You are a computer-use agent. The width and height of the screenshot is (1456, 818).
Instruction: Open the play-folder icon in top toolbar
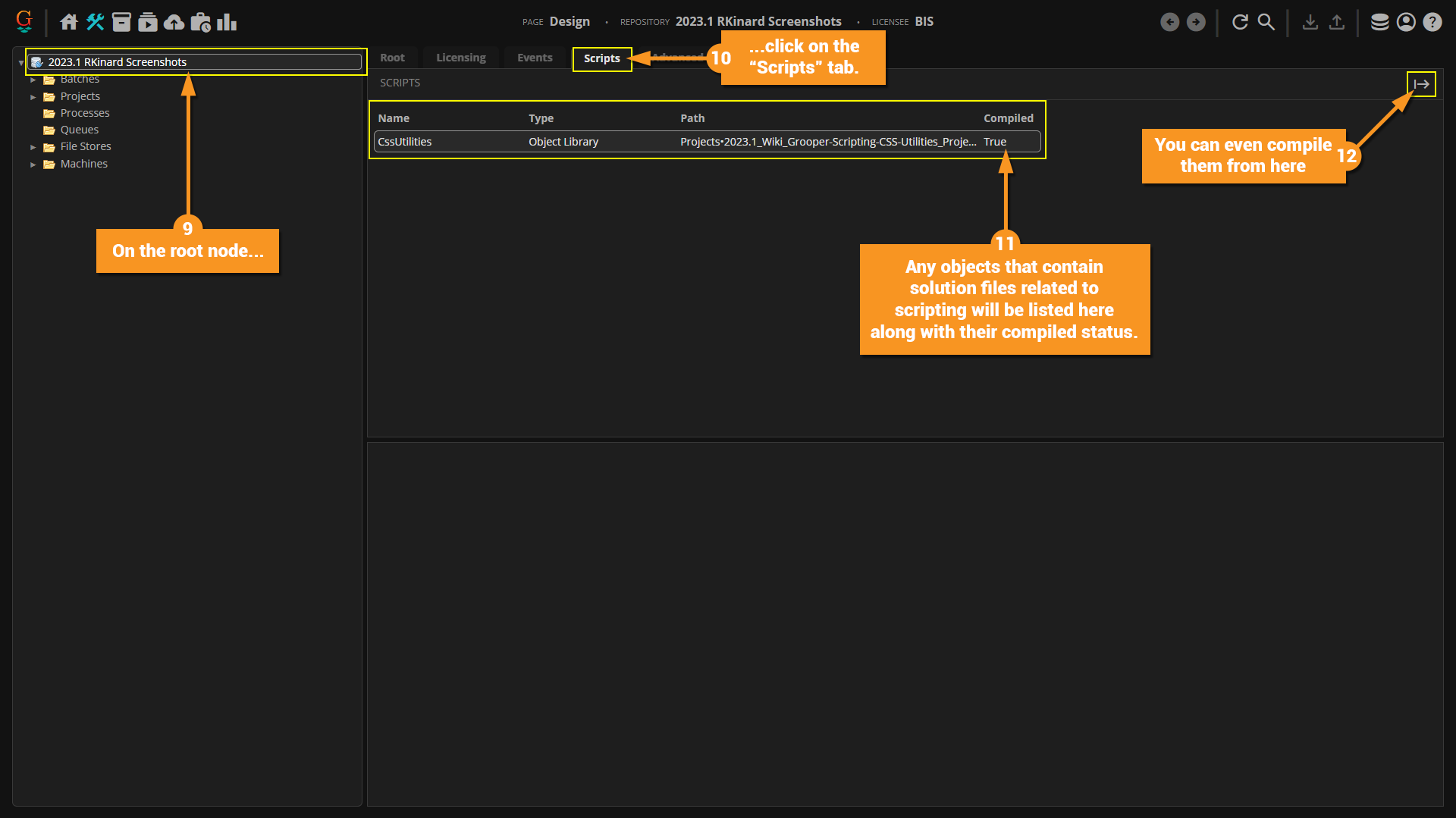tap(148, 22)
